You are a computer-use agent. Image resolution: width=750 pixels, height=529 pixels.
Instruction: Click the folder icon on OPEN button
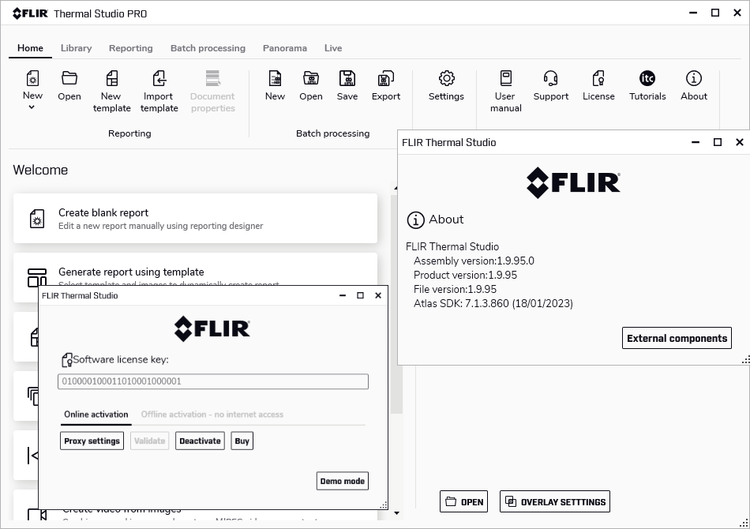tap(451, 501)
